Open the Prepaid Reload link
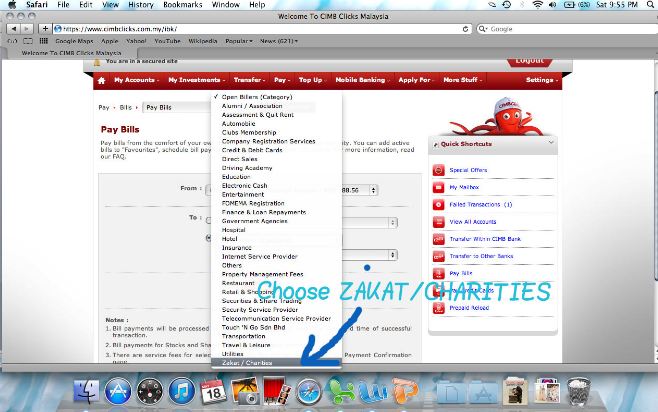 point(469,308)
